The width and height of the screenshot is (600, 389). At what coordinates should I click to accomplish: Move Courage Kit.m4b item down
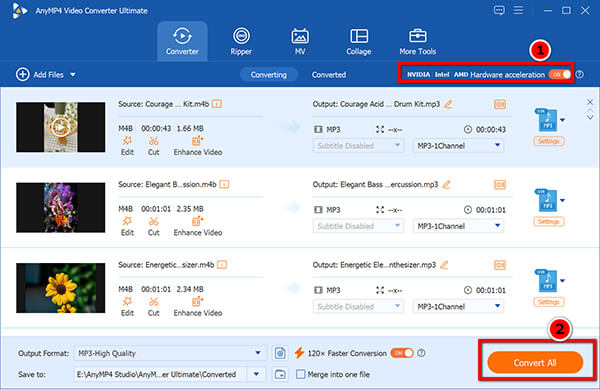point(590,118)
